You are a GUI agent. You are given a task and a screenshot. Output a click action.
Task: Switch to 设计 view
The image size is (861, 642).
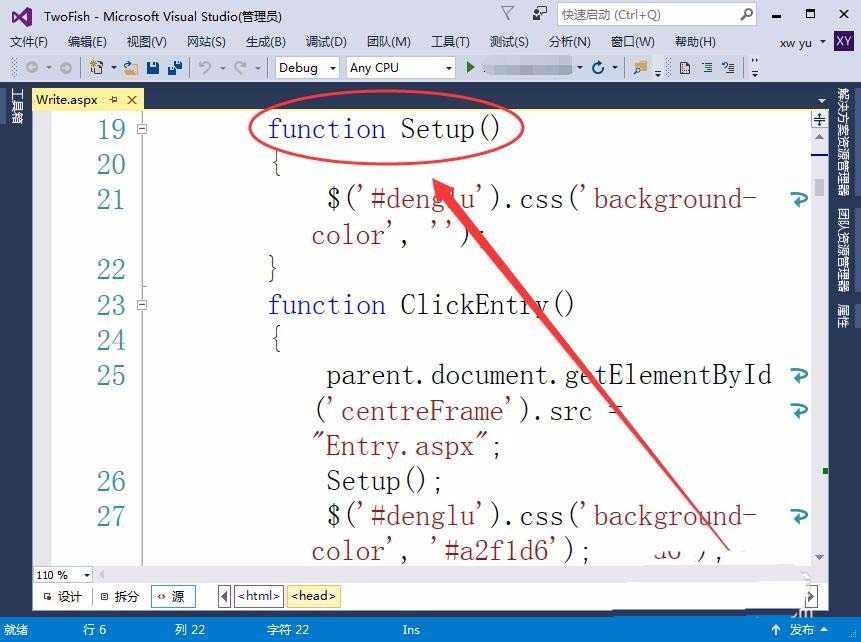[63, 595]
